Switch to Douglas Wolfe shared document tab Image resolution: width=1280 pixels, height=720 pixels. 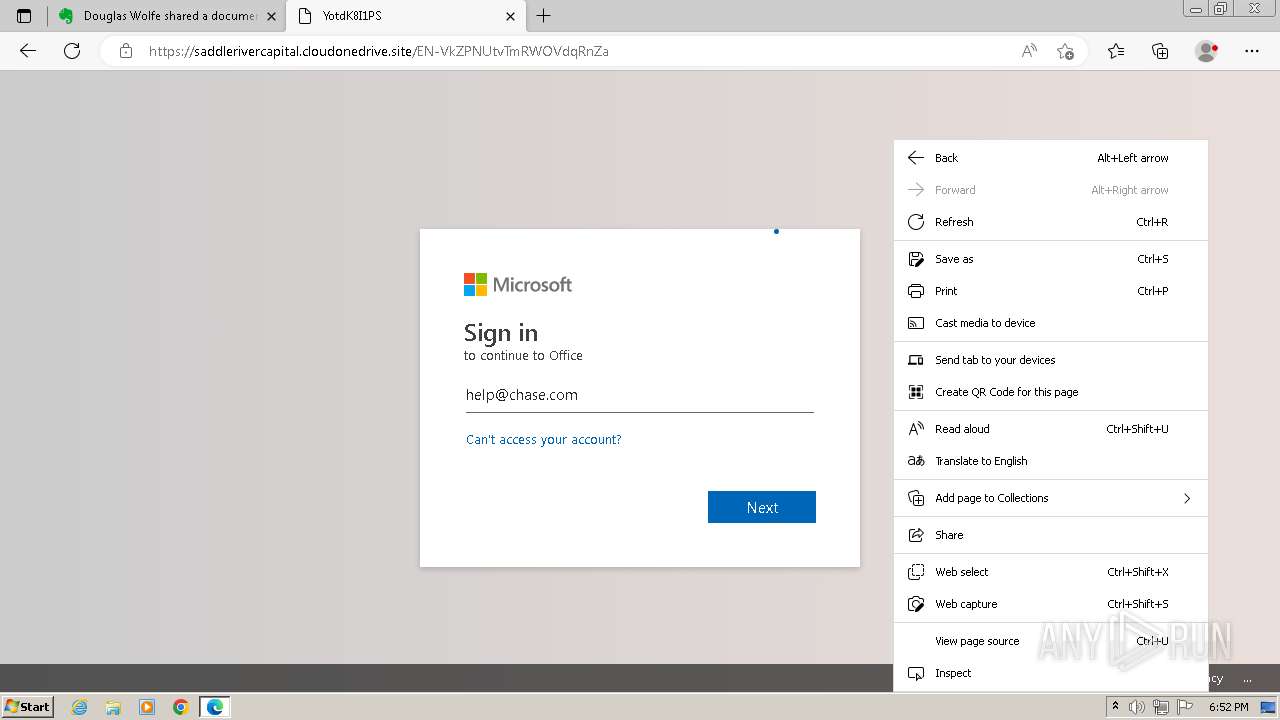tap(167, 16)
